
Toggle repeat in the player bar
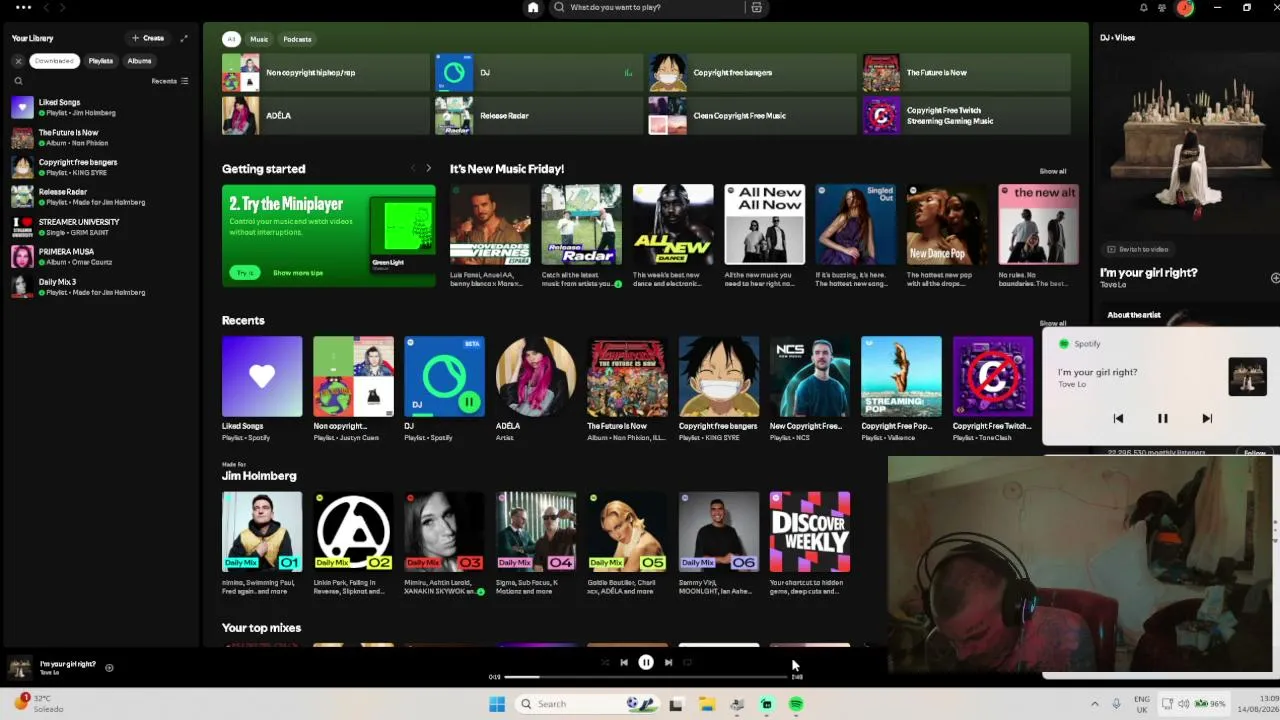pyautogui.click(x=687, y=662)
